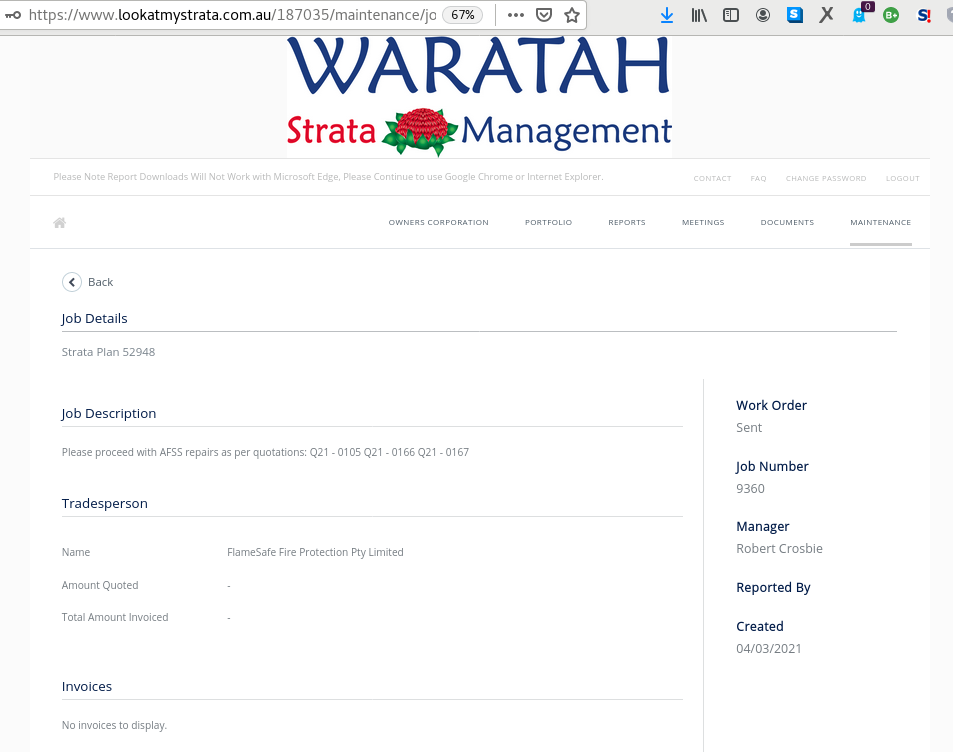The width and height of the screenshot is (953, 752).
Task: Select the Maintenance menu tab
Action: pyautogui.click(x=881, y=222)
